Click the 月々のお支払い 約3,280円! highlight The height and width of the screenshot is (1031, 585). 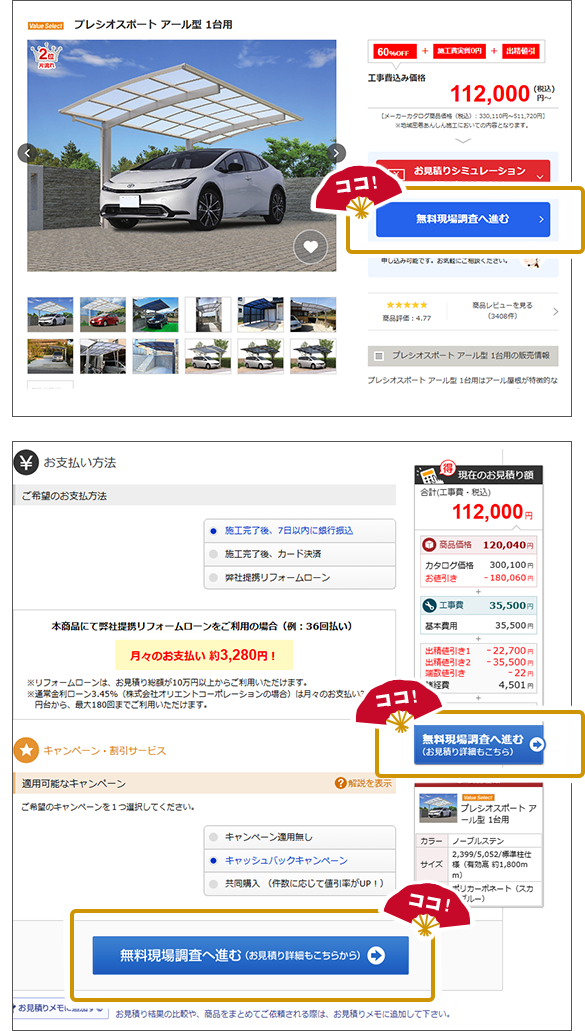coord(204,655)
